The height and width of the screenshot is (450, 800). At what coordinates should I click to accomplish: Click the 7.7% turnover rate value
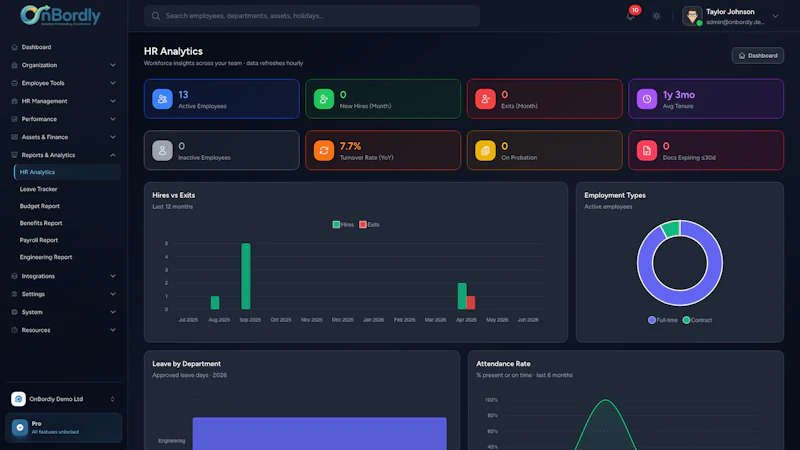(351, 146)
